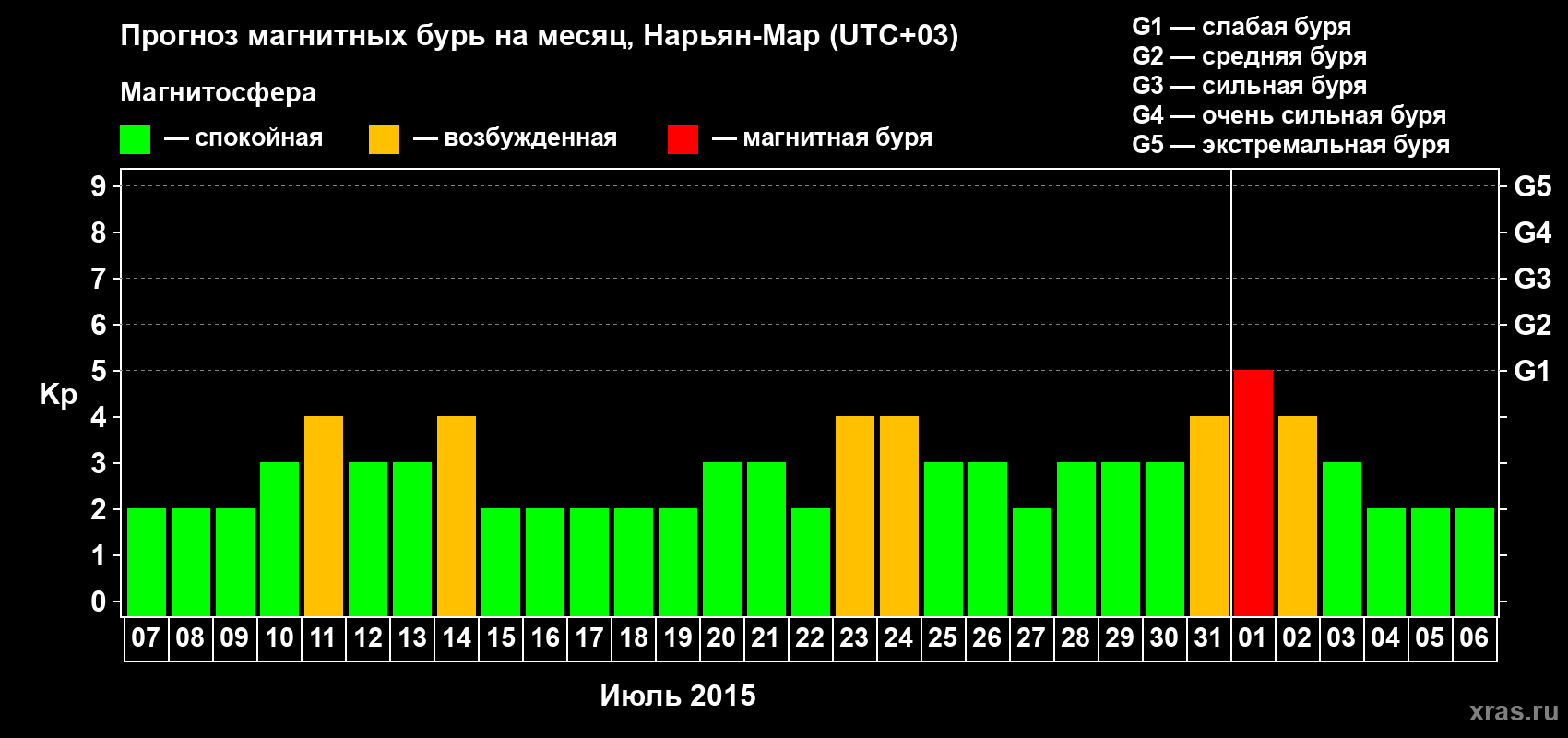This screenshot has height=738, width=1568.
Task: Select the green bar for date 07
Action: point(147,563)
